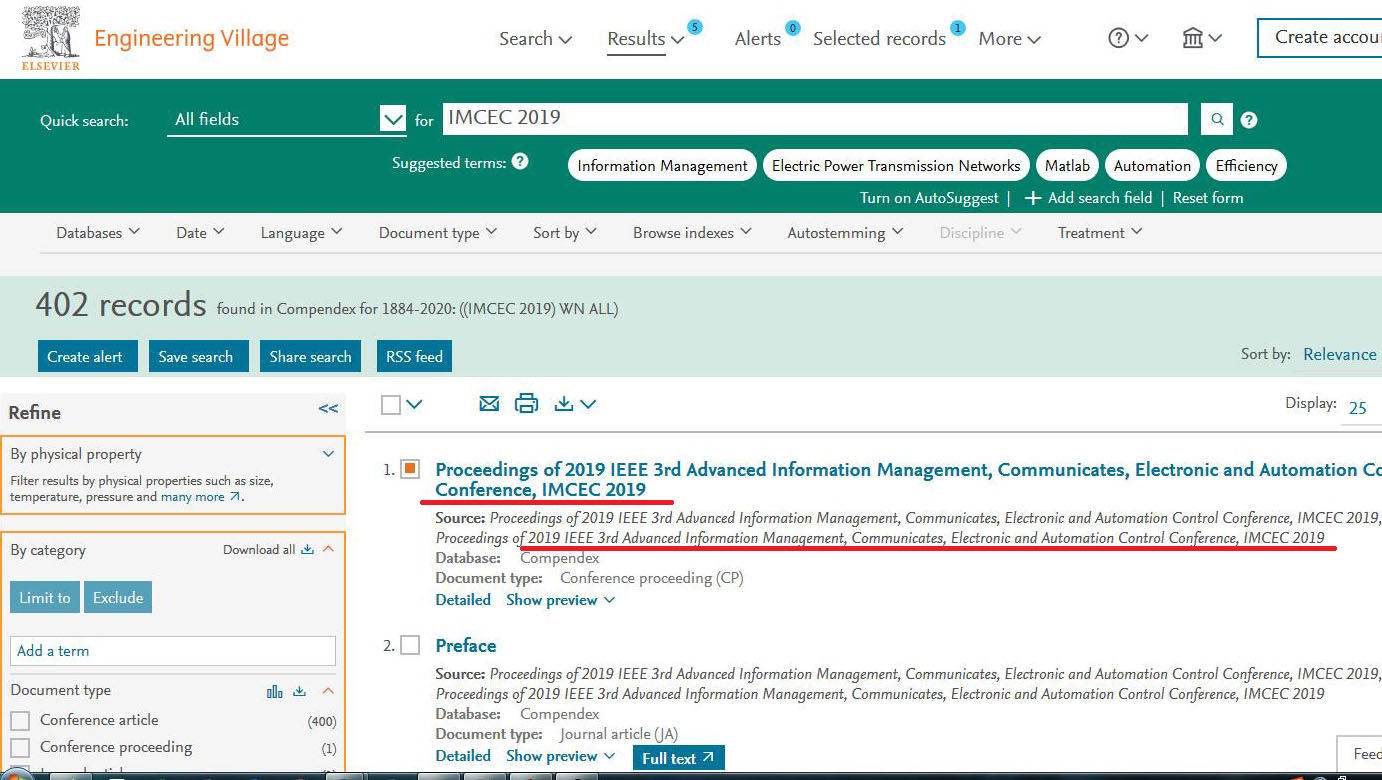Viewport: 1382px width, 780px height.
Task: Open the Search menu
Action: pyautogui.click(x=536, y=39)
